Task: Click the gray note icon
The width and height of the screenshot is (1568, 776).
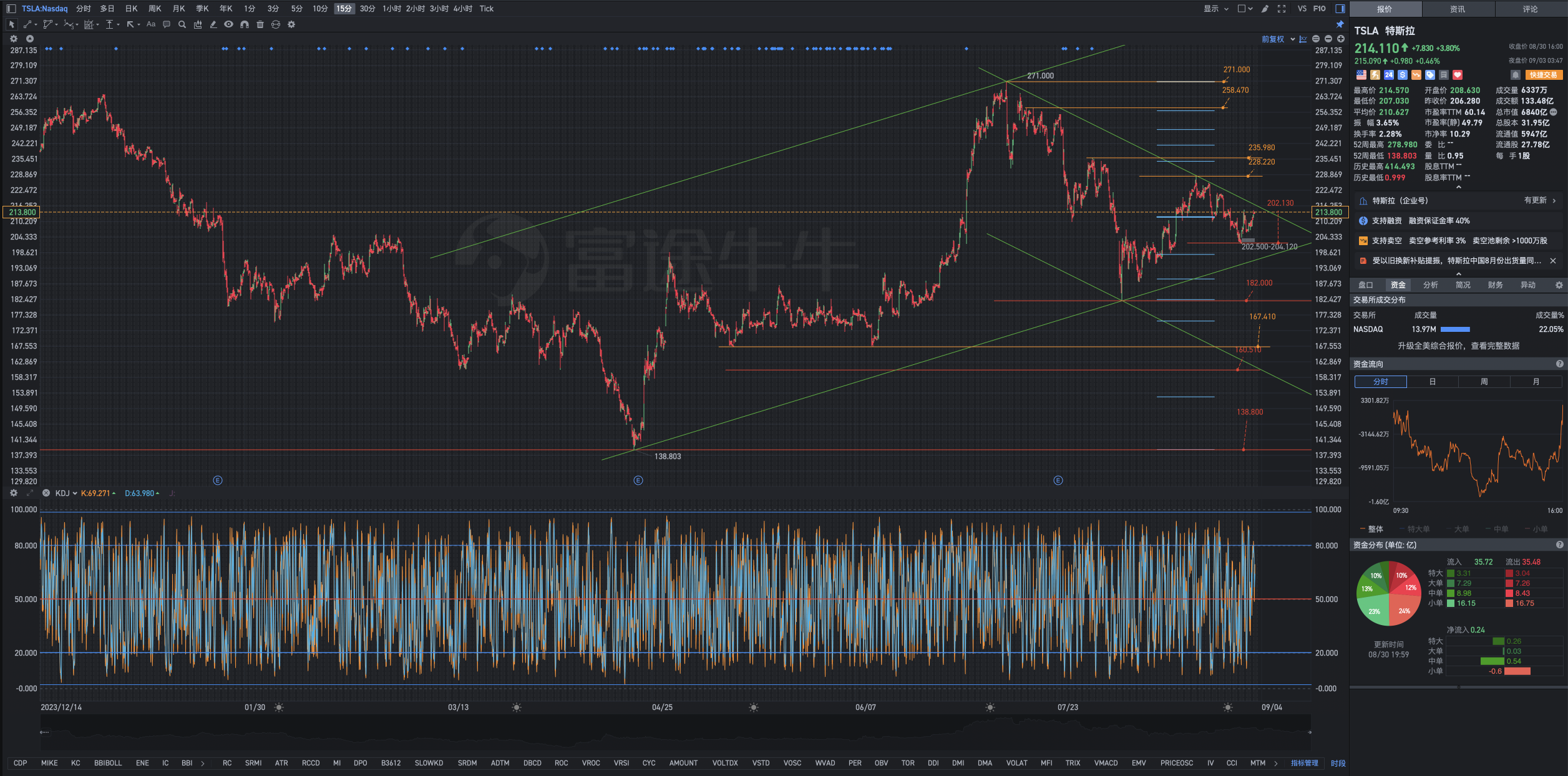Action: point(1444,75)
